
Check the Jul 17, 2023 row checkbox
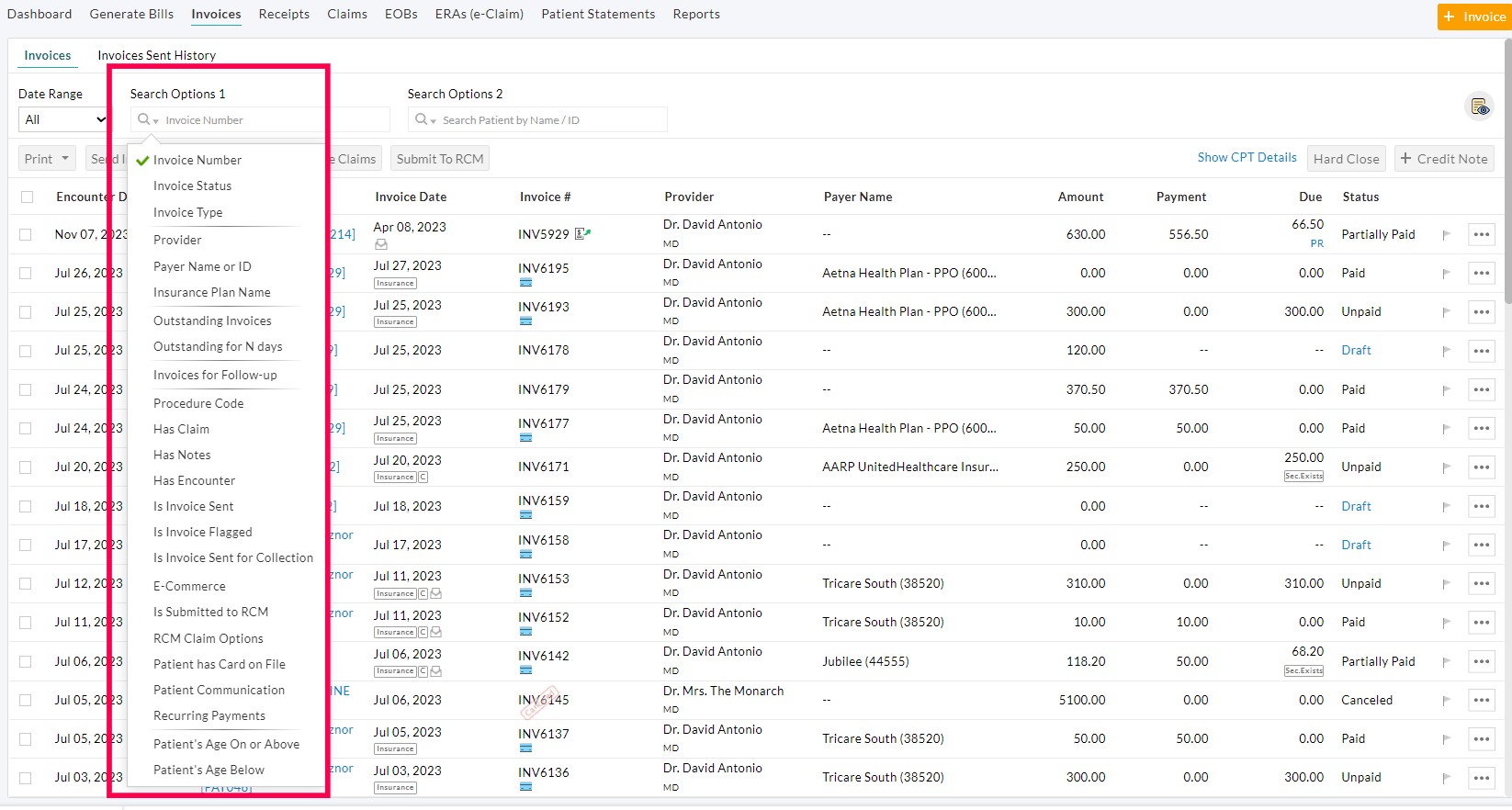pos(26,546)
